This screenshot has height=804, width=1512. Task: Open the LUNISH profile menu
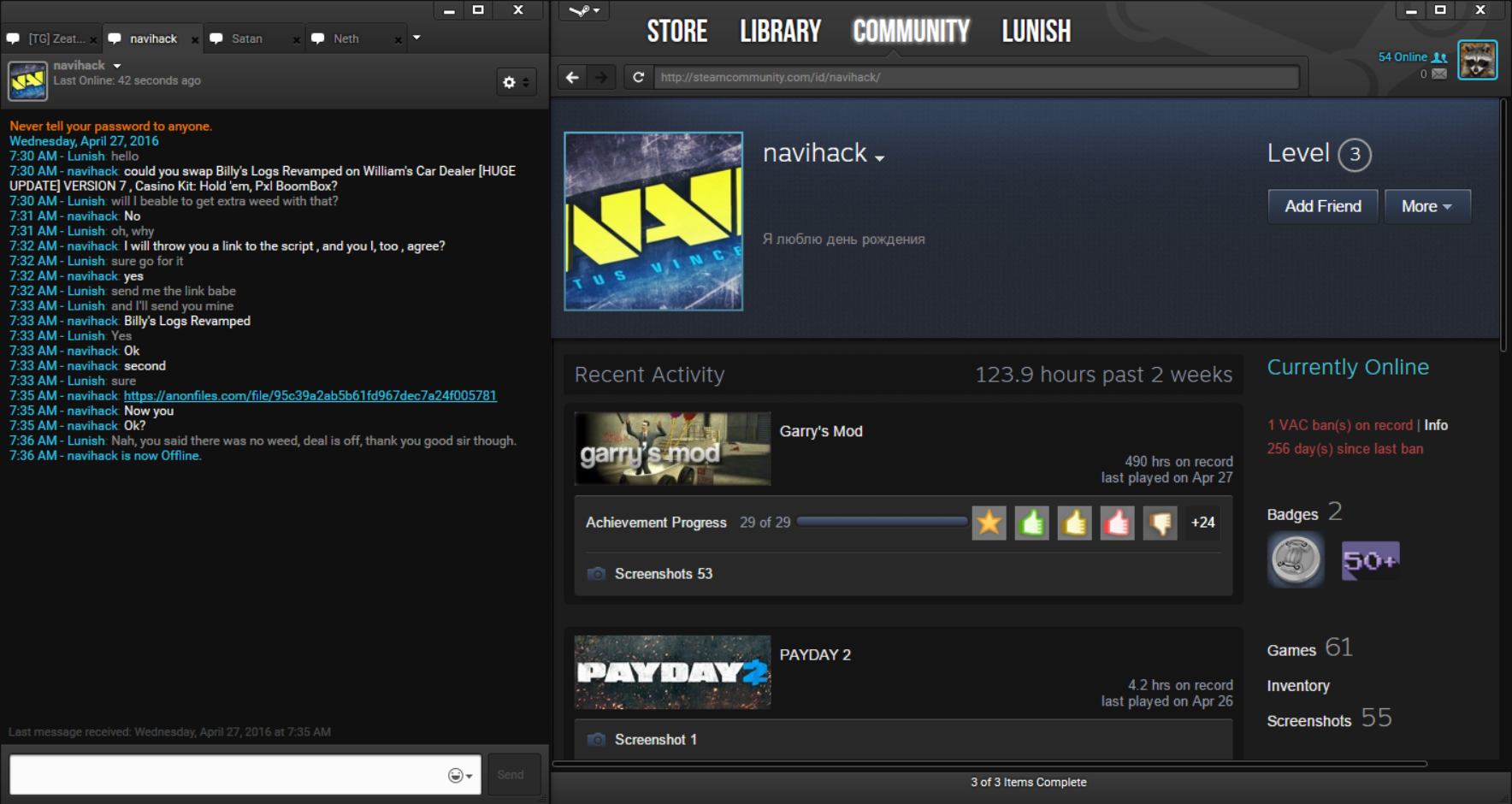coord(1036,32)
